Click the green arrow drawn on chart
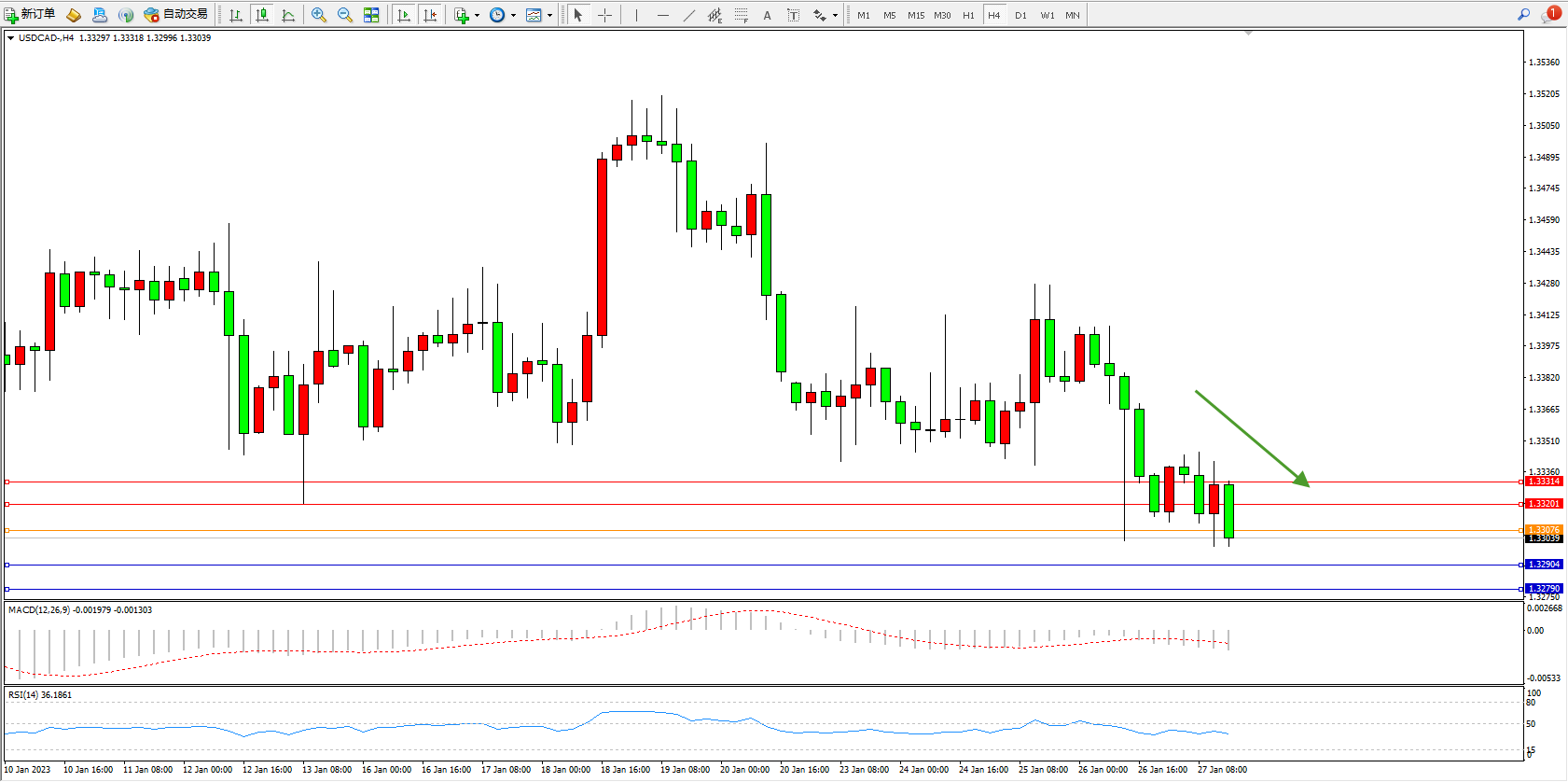The width and height of the screenshot is (1568, 782). pyautogui.click(x=1252, y=438)
